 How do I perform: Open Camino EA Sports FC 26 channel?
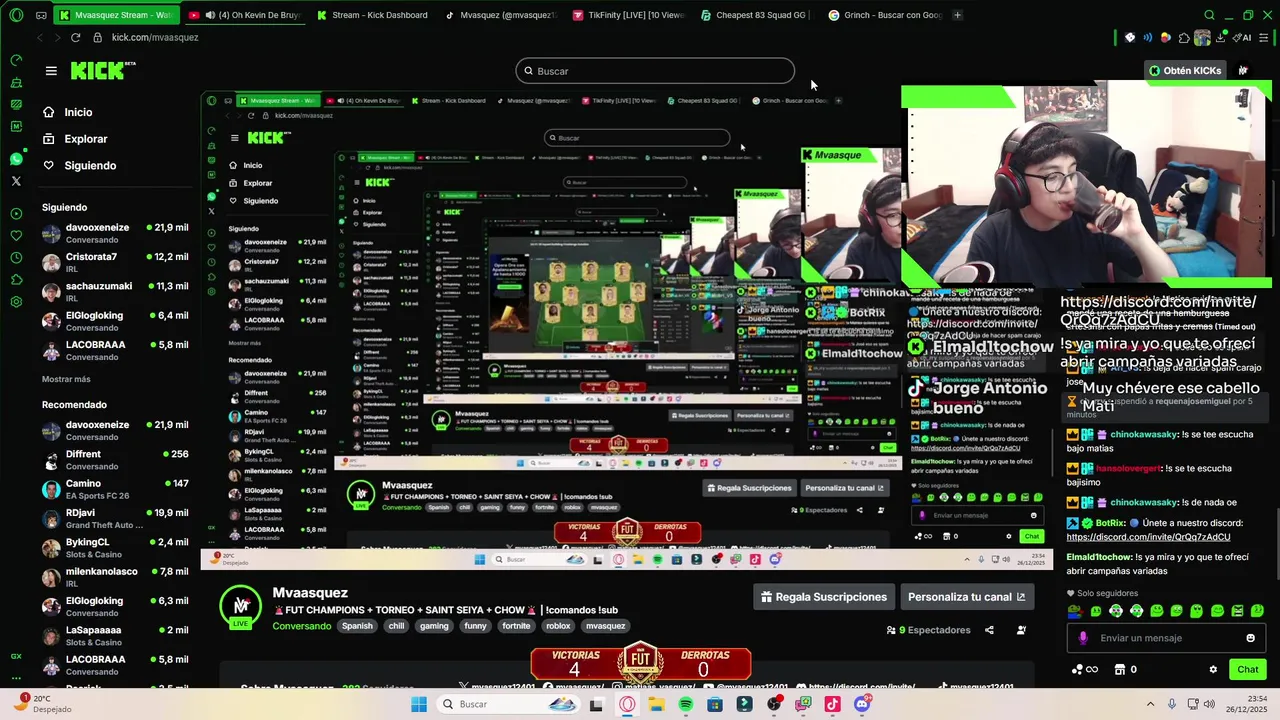point(115,490)
